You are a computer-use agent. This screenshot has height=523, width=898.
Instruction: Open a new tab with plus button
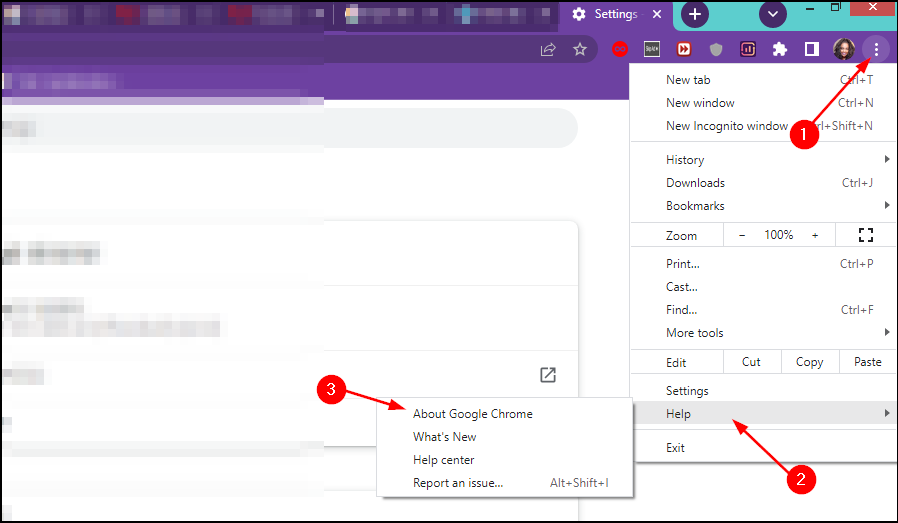pos(695,14)
